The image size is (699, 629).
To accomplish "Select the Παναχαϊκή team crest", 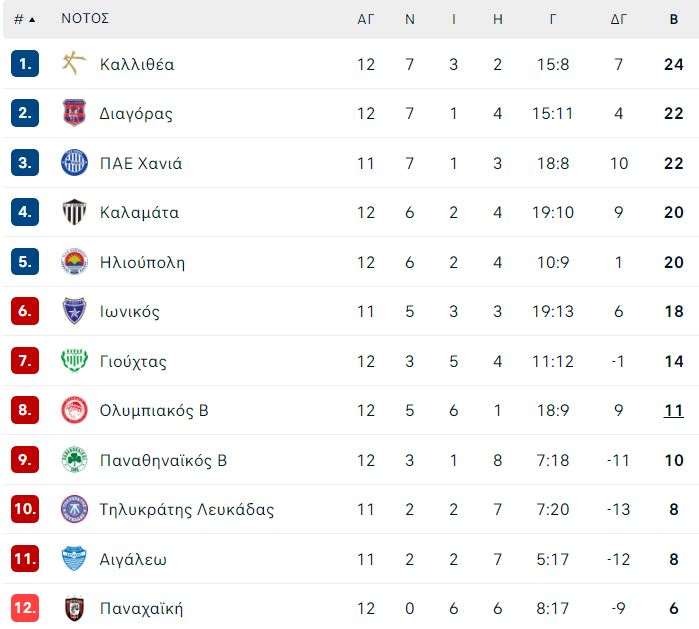I will tap(74, 608).
